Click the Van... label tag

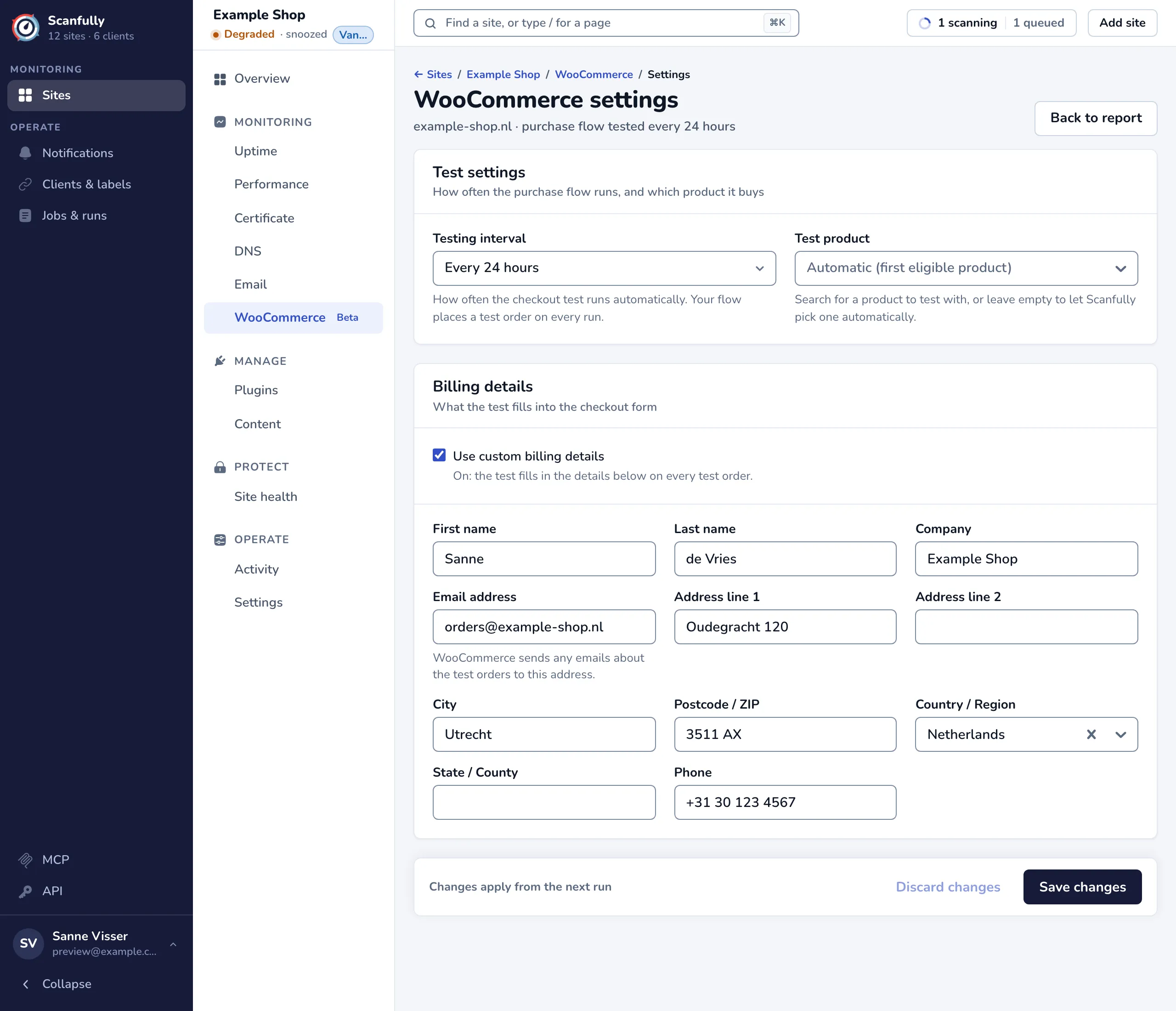[353, 35]
